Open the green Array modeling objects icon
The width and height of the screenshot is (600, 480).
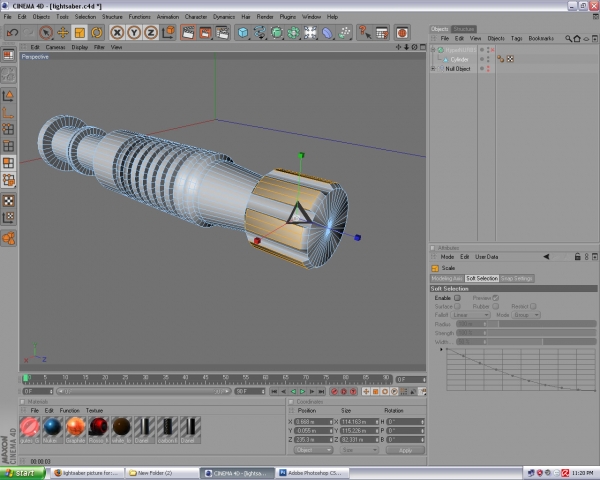(x=293, y=33)
